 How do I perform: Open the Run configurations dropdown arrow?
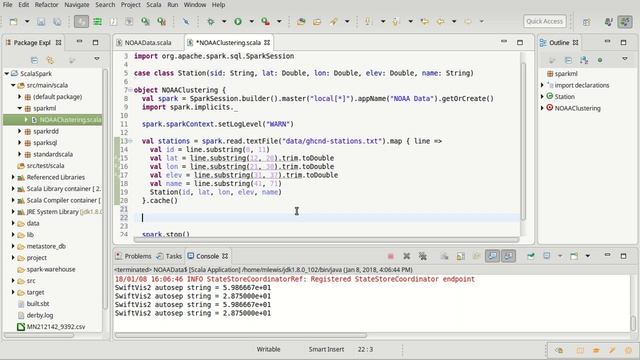[251, 21]
